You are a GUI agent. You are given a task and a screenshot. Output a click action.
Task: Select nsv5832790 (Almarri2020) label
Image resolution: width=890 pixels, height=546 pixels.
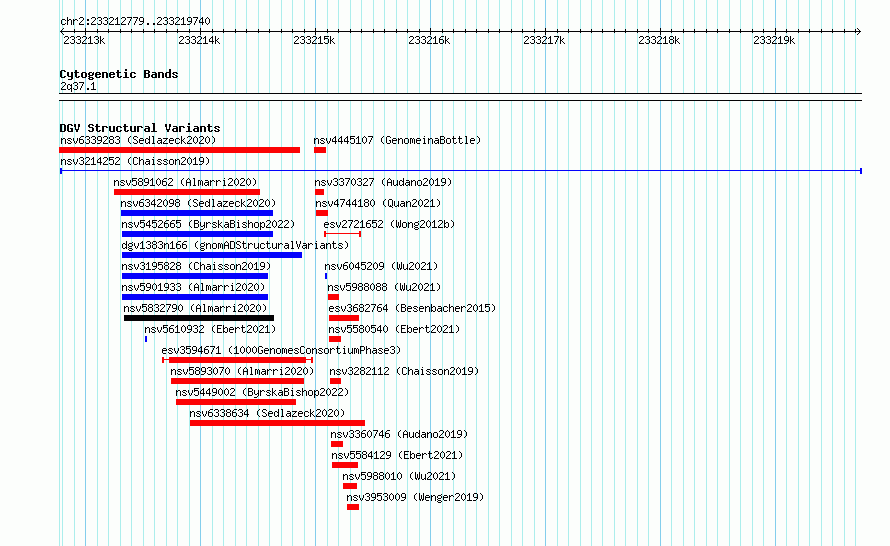click(195, 308)
